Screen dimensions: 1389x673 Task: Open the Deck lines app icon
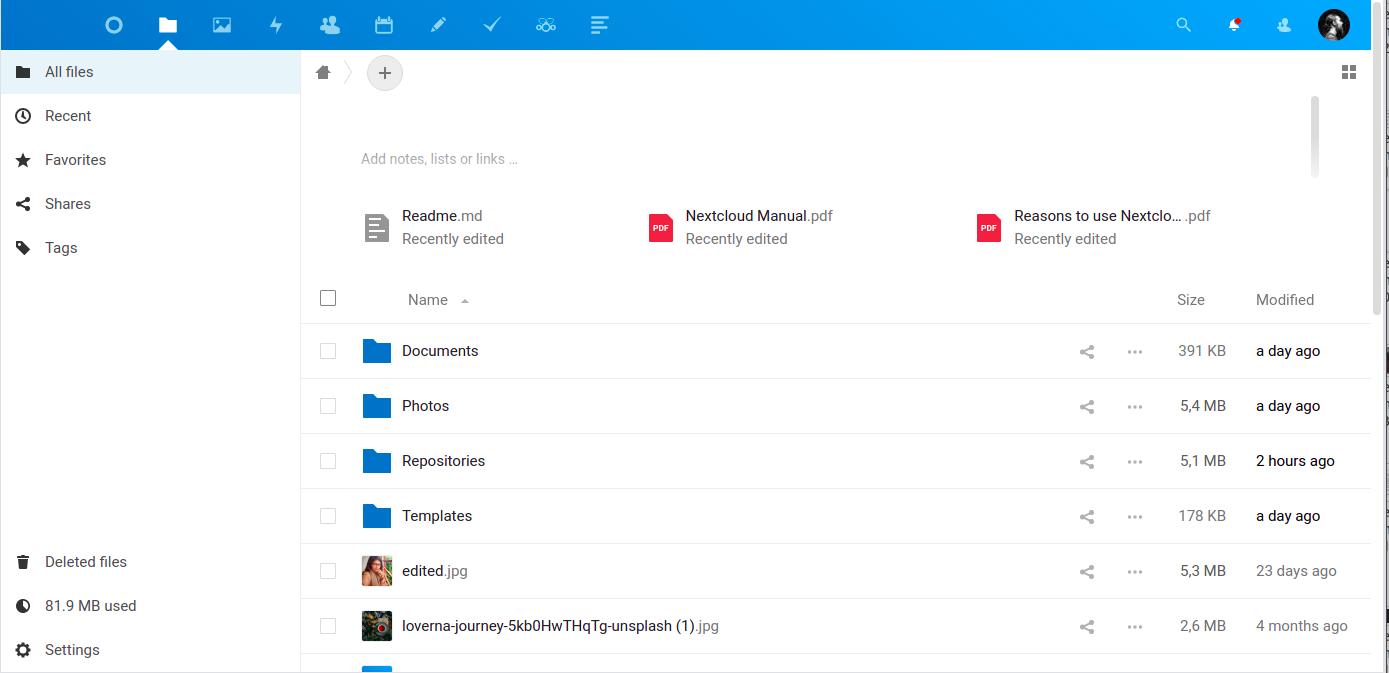(600, 25)
